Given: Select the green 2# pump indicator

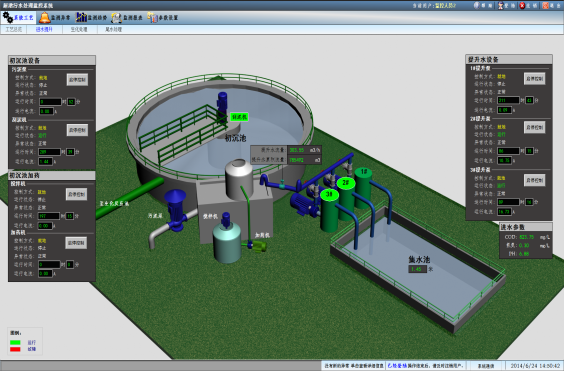Looking at the screenshot, I should [x=346, y=183].
